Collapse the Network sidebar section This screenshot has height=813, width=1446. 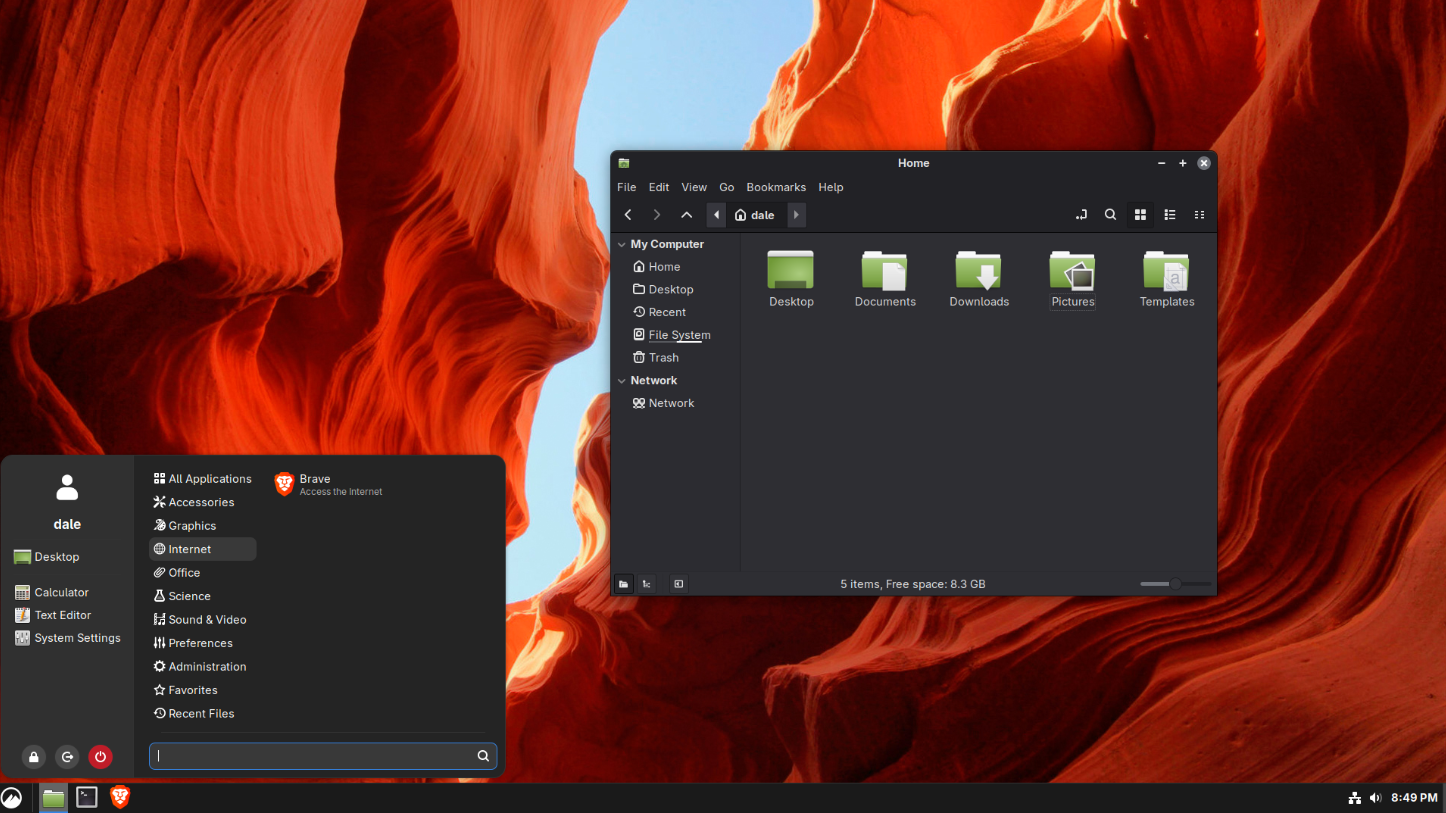pos(622,381)
